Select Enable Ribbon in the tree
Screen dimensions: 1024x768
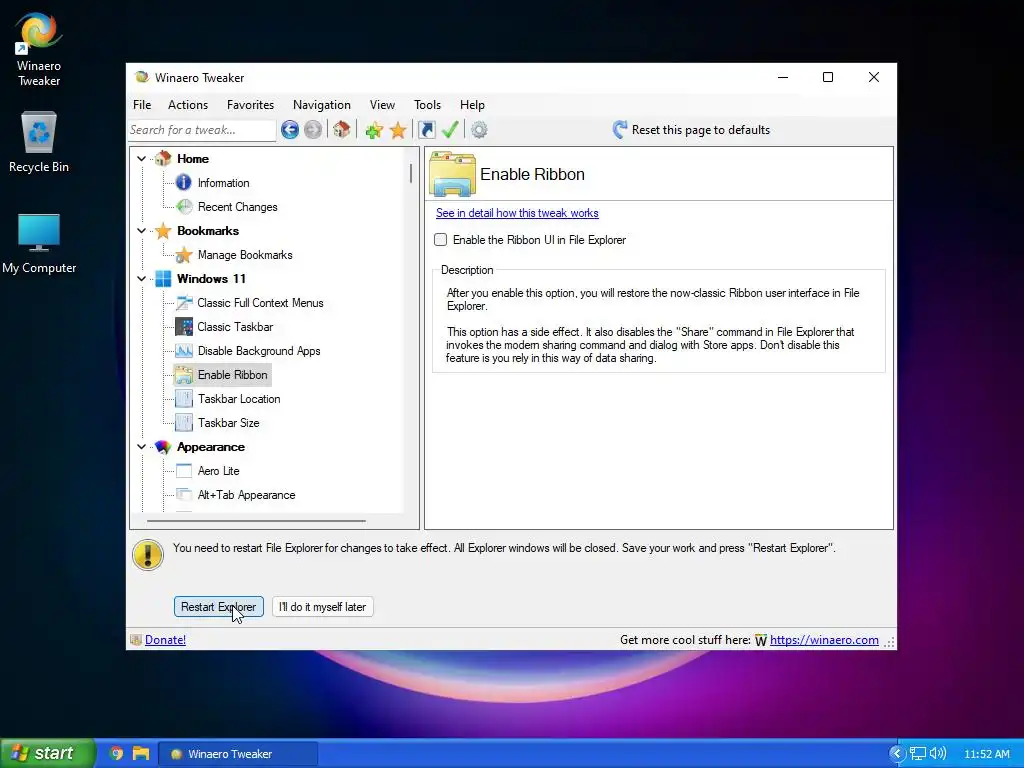pos(232,375)
